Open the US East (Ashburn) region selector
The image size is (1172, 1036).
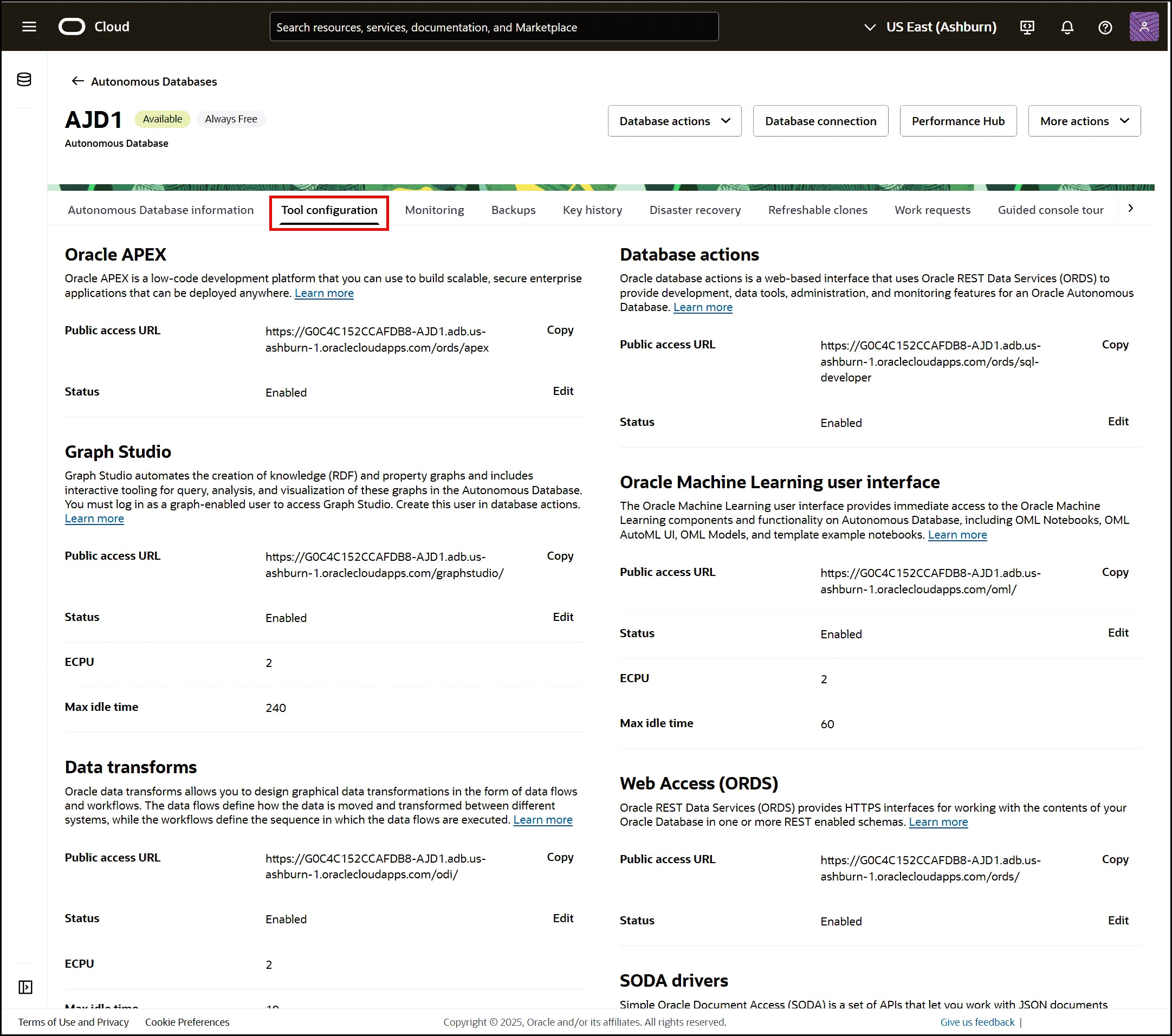click(930, 27)
